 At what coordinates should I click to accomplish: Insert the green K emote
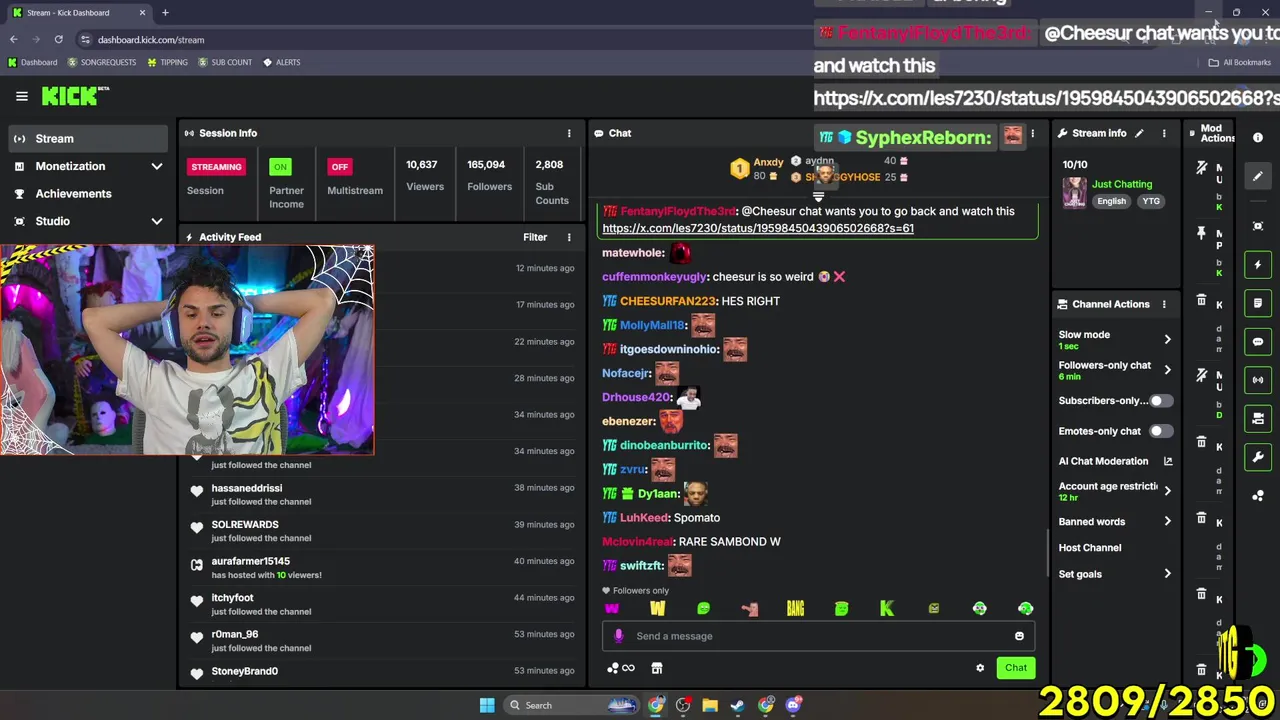(x=887, y=608)
